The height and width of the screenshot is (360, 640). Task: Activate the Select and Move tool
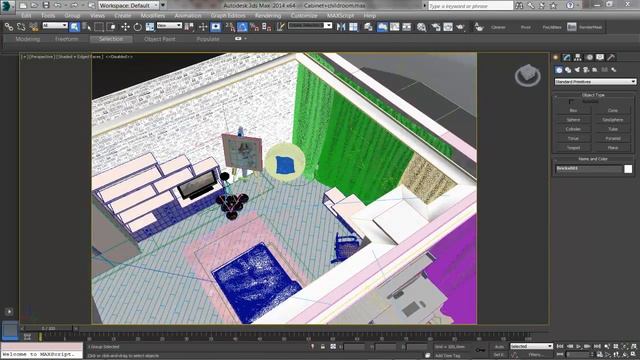[x=125, y=27]
